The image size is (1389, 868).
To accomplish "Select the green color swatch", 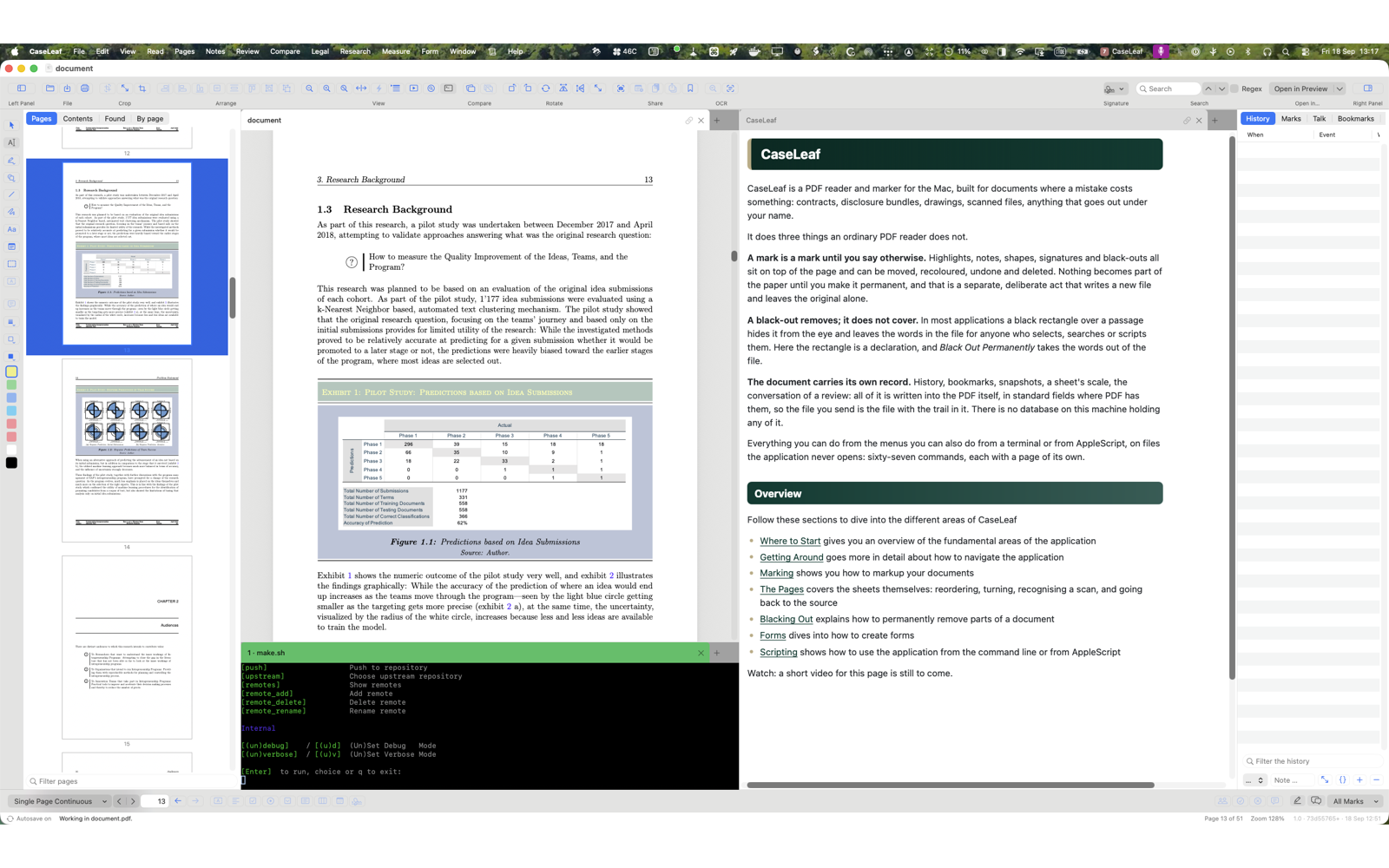I will pyautogui.click(x=11, y=385).
